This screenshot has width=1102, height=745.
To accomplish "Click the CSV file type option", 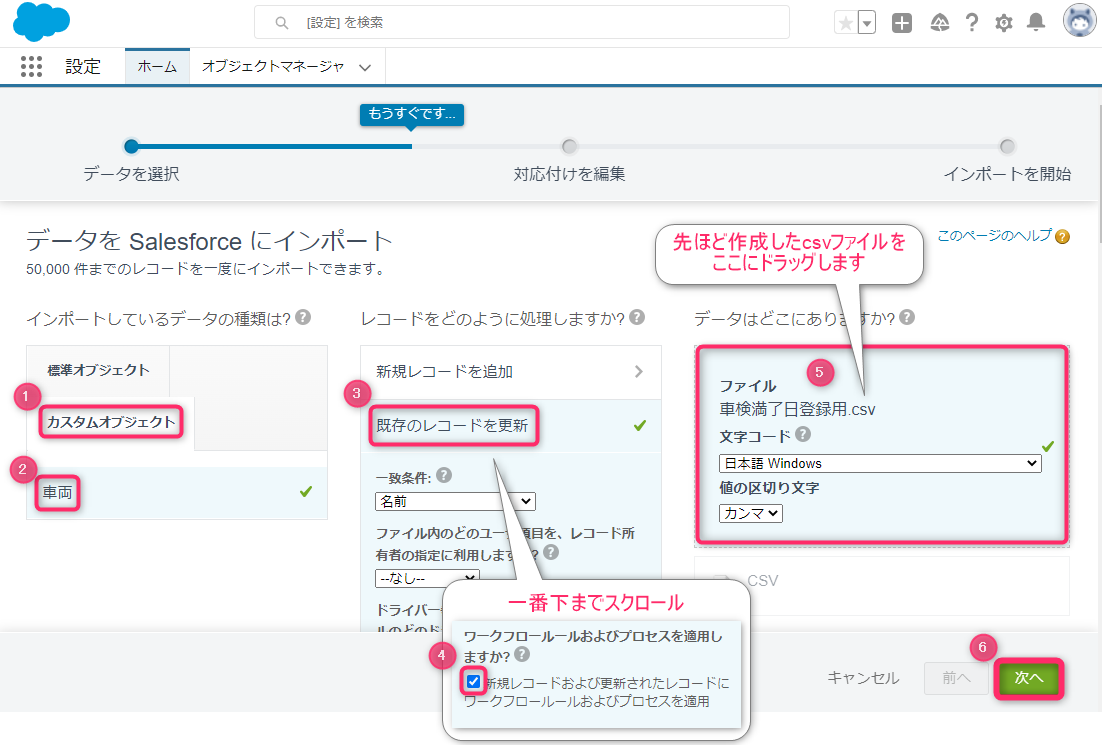I will (x=882, y=585).
